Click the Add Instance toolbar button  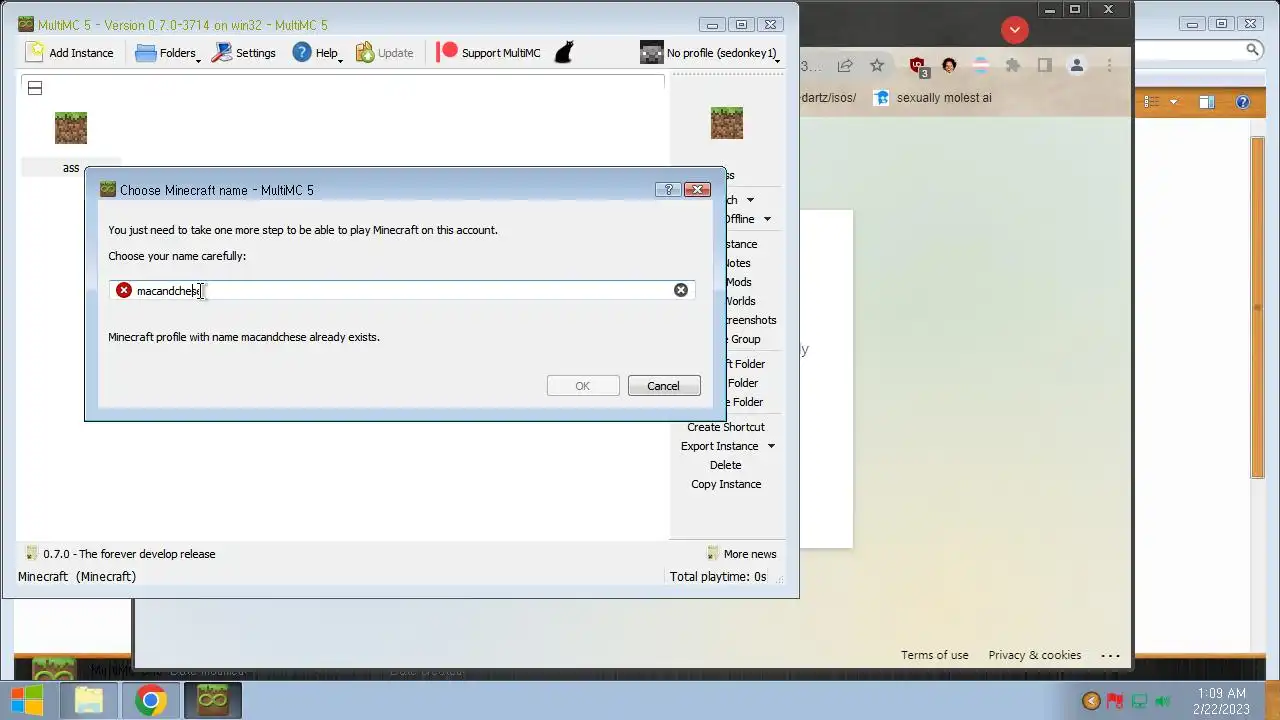70,53
